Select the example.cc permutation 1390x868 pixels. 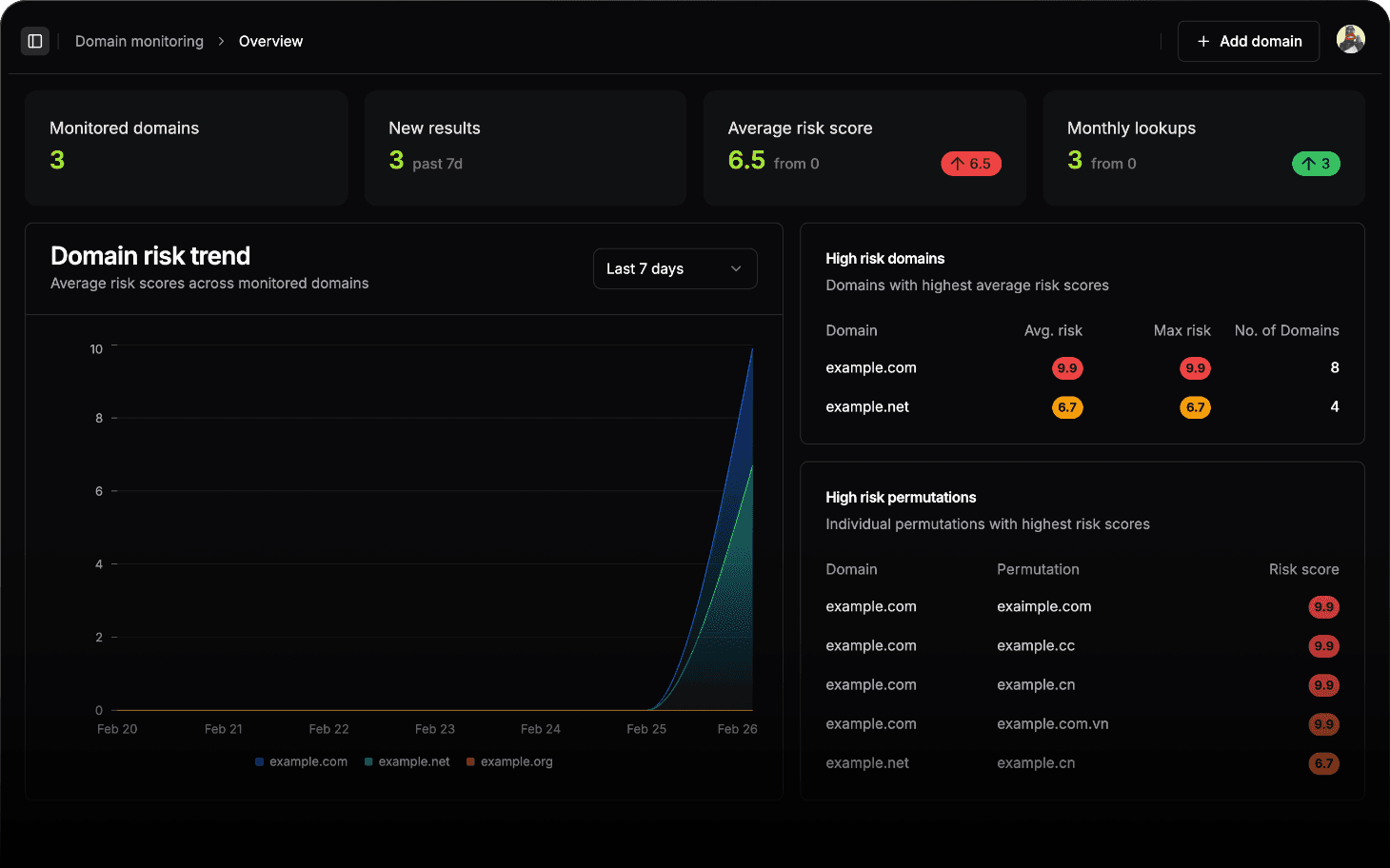pyautogui.click(x=1036, y=645)
